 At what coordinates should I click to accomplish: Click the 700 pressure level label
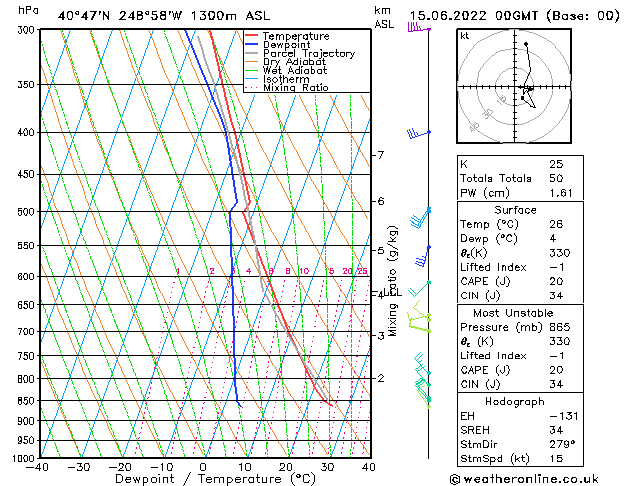[x=28, y=332]
